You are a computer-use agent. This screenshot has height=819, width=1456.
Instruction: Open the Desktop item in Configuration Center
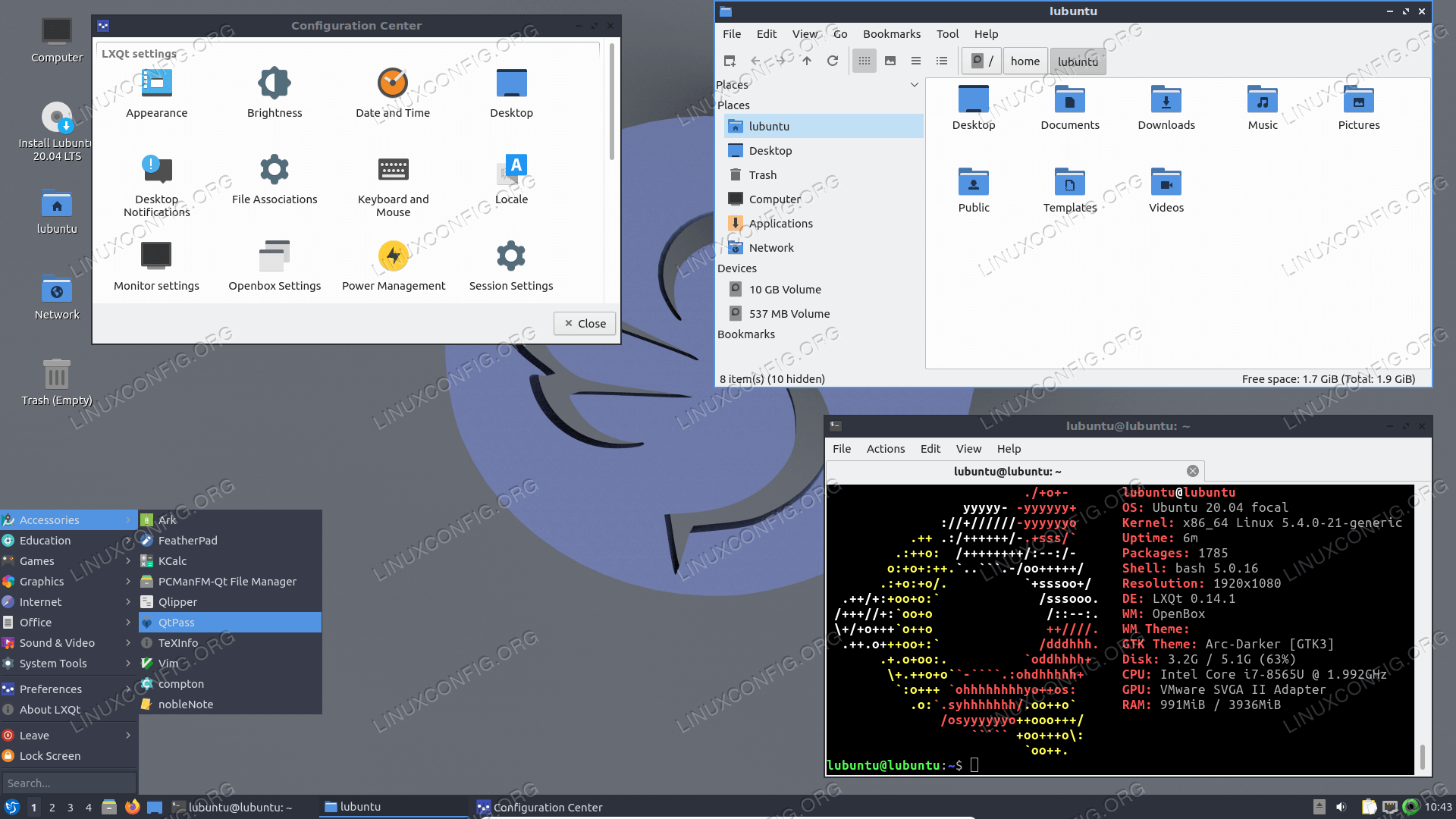(511, 93)
